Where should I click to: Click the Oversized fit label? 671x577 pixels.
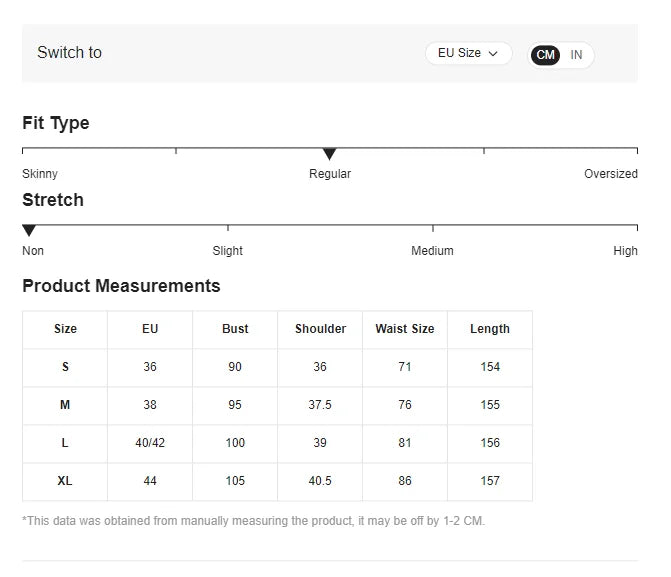[x=610, y=174]
